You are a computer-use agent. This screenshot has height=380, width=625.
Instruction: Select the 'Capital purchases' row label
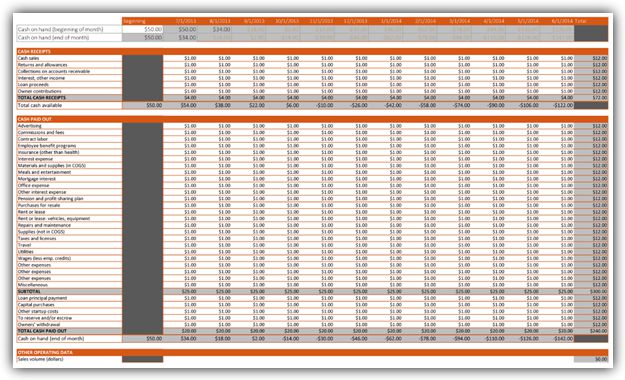tap(36, 305)
